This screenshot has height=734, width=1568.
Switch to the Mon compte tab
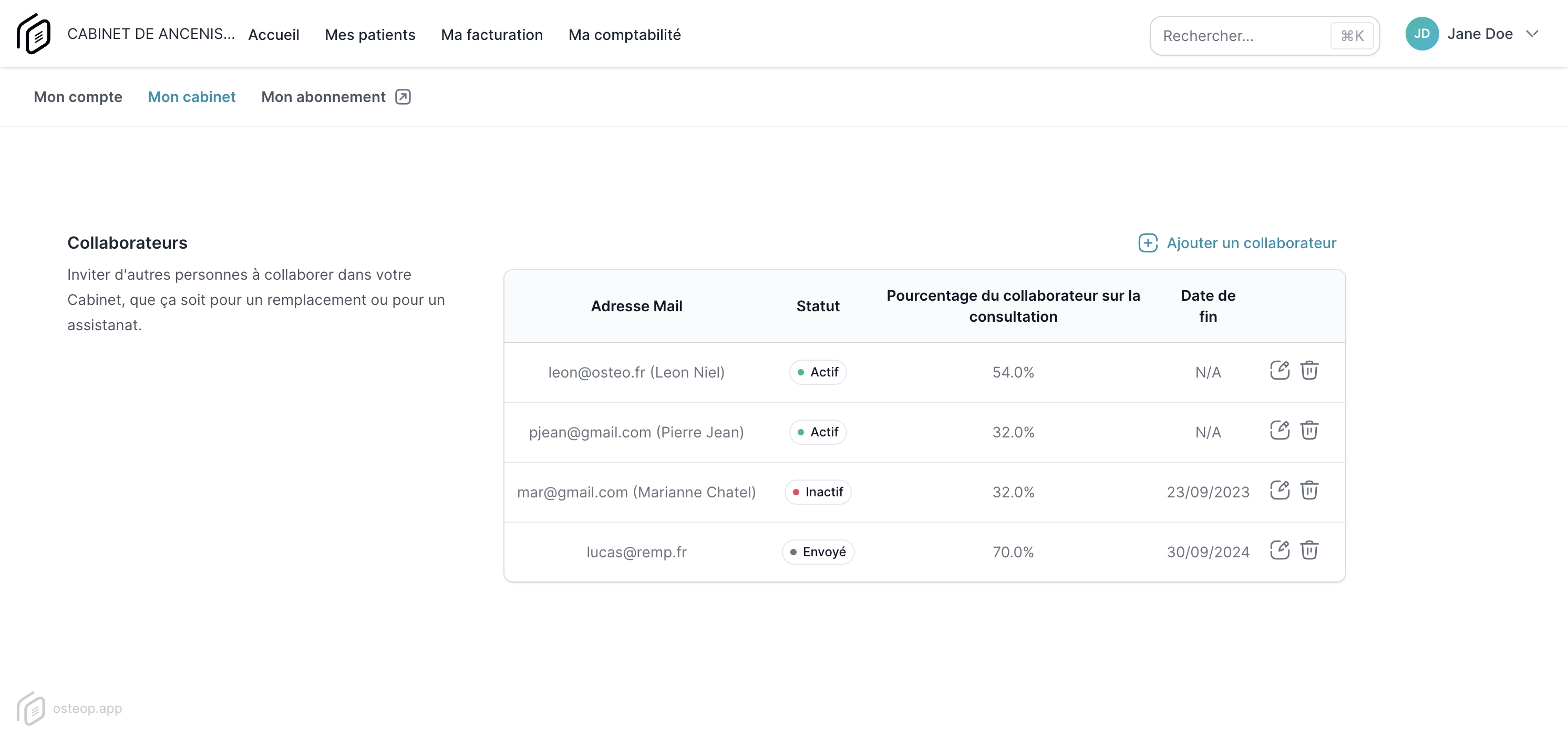click(77, 96)
